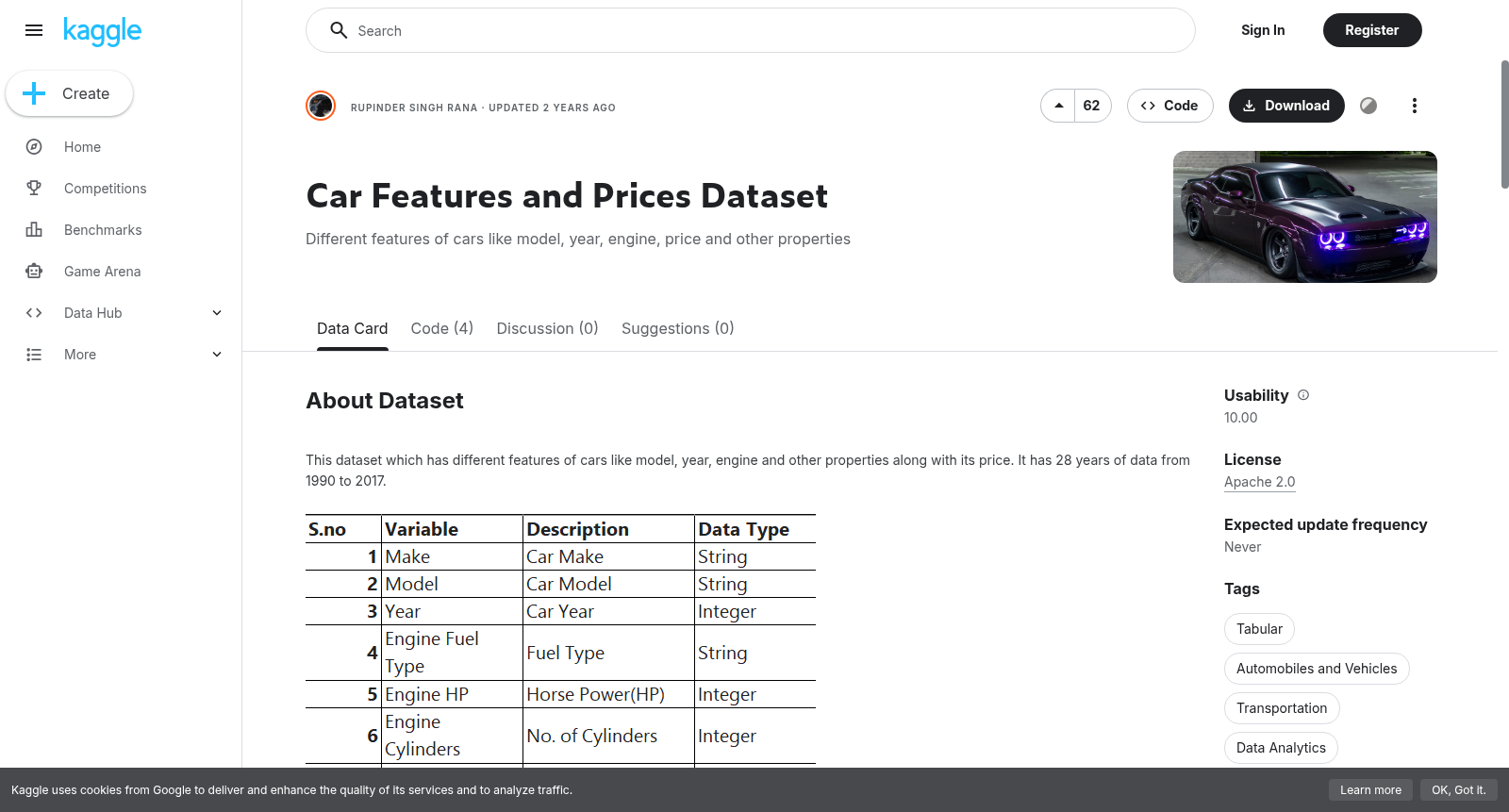This screenshot has width=1509, height=812.
Task: Click the Kaggle logo
Action: click(102, 31)
